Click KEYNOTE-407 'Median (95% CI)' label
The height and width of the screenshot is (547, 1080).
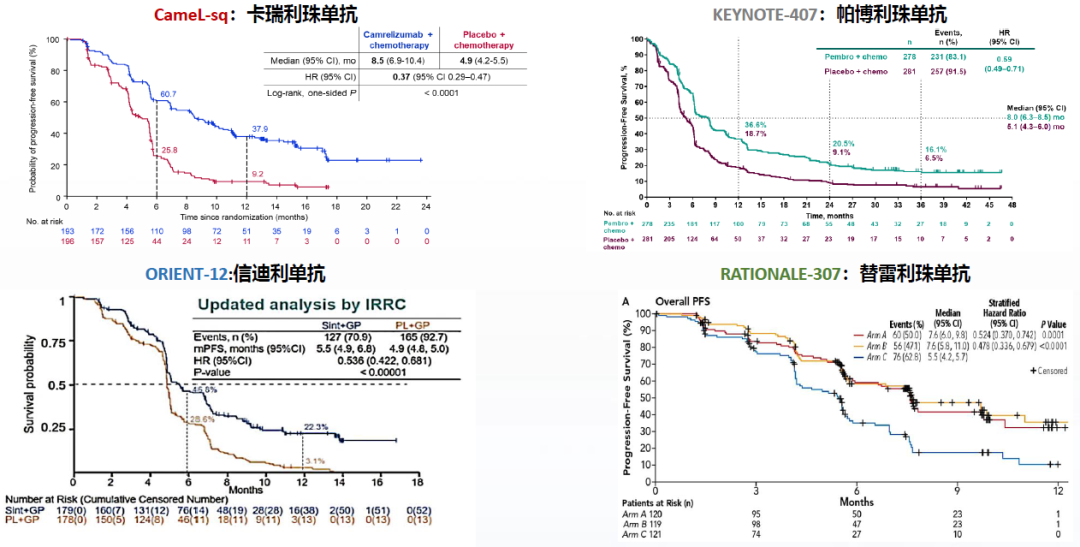(1039, 108)
